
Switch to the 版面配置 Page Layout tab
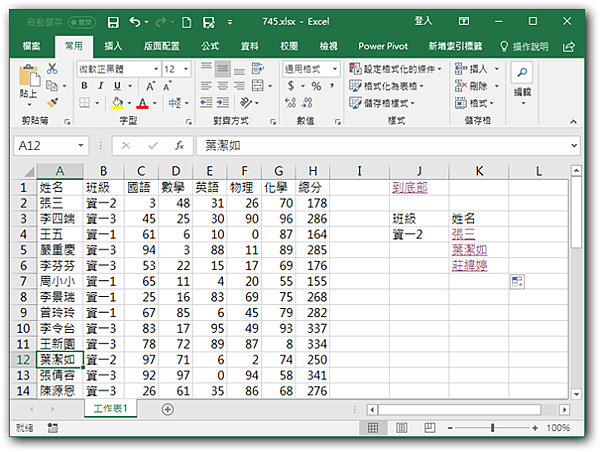coord(161,47)
